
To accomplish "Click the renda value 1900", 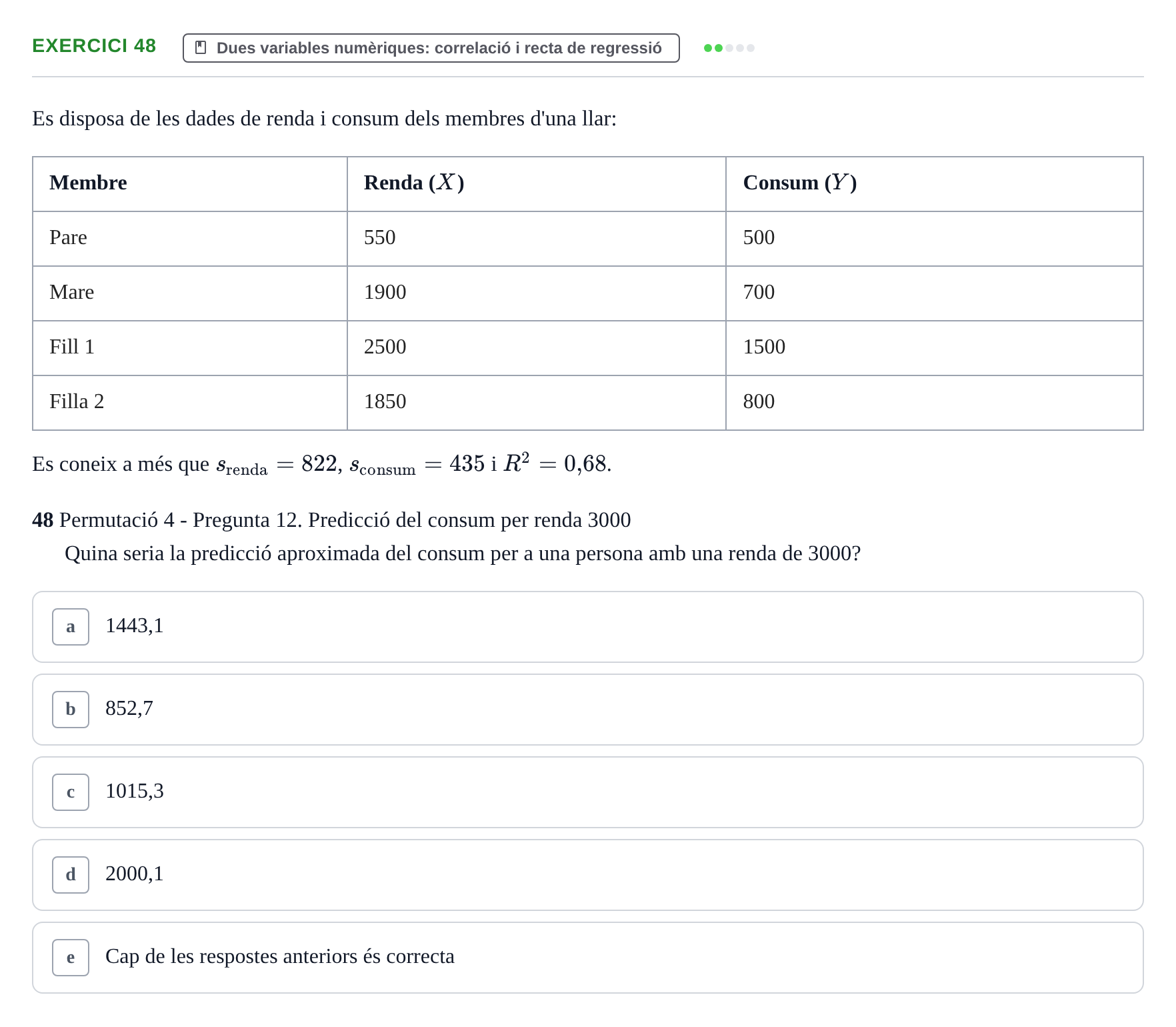I will pos(385,292).
